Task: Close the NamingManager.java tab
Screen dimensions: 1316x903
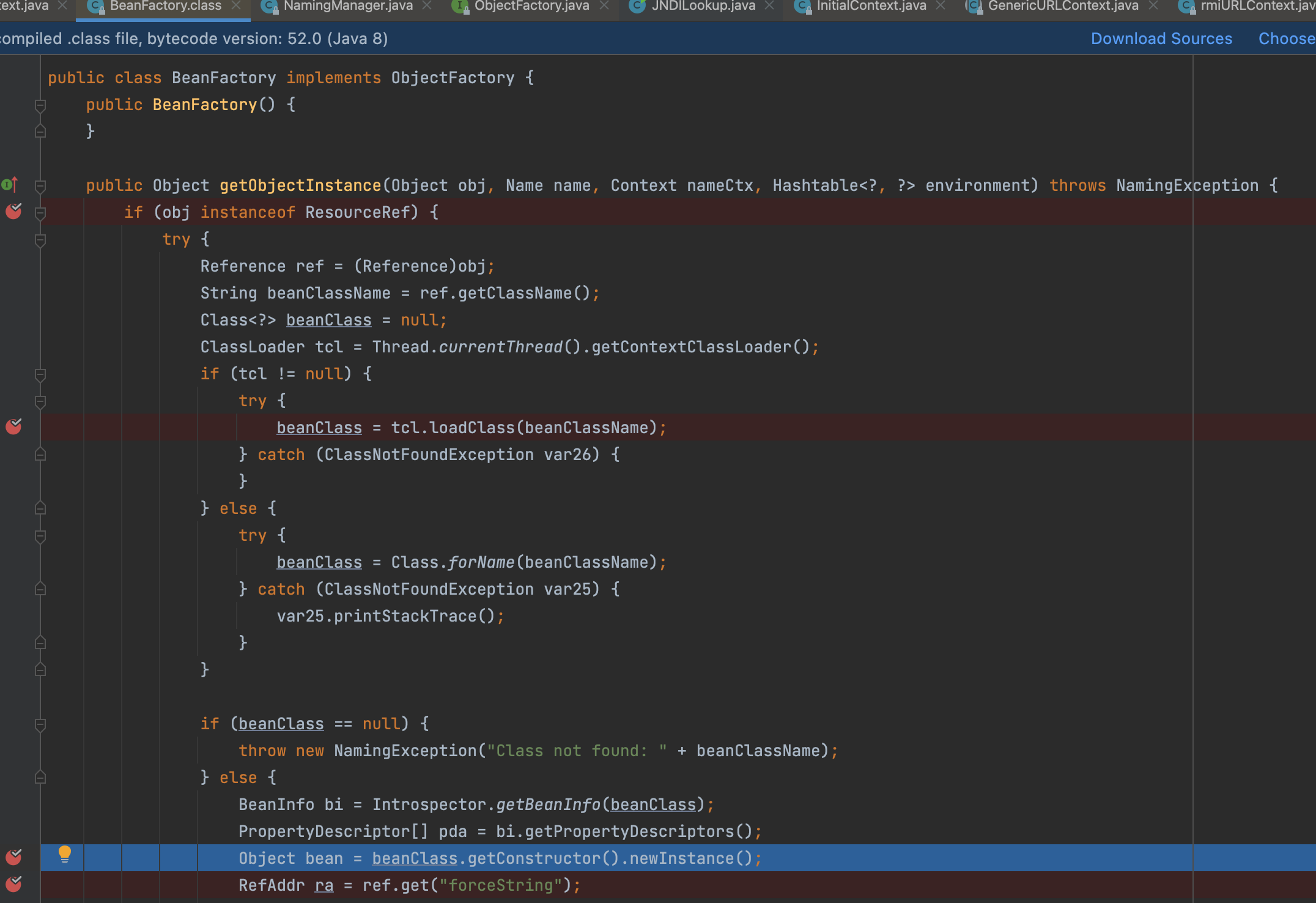Action: coord(427,6)
